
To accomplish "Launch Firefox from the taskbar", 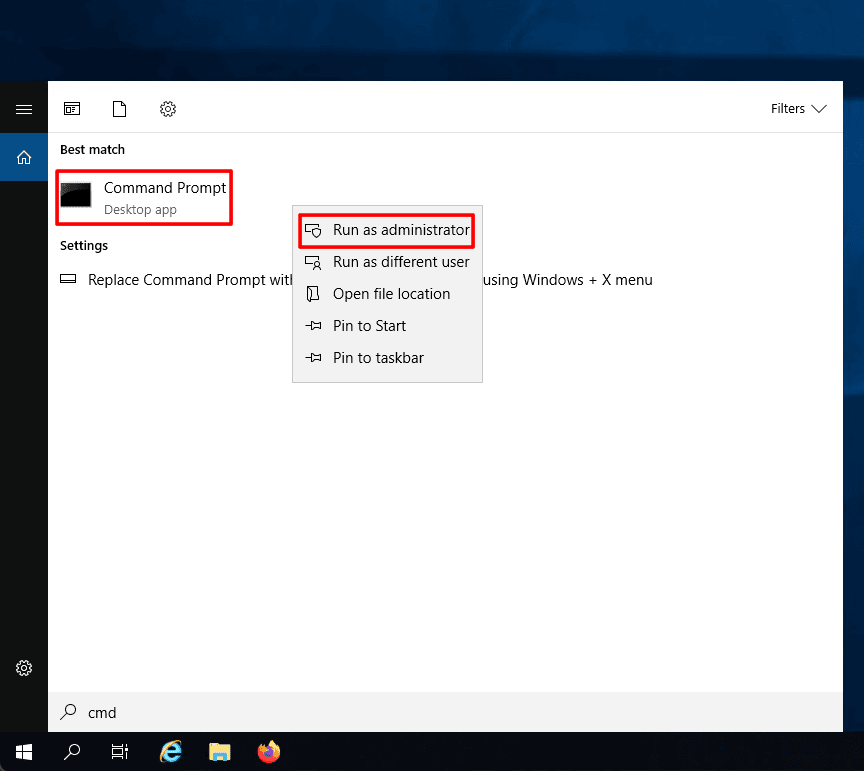I will point(268,751).
